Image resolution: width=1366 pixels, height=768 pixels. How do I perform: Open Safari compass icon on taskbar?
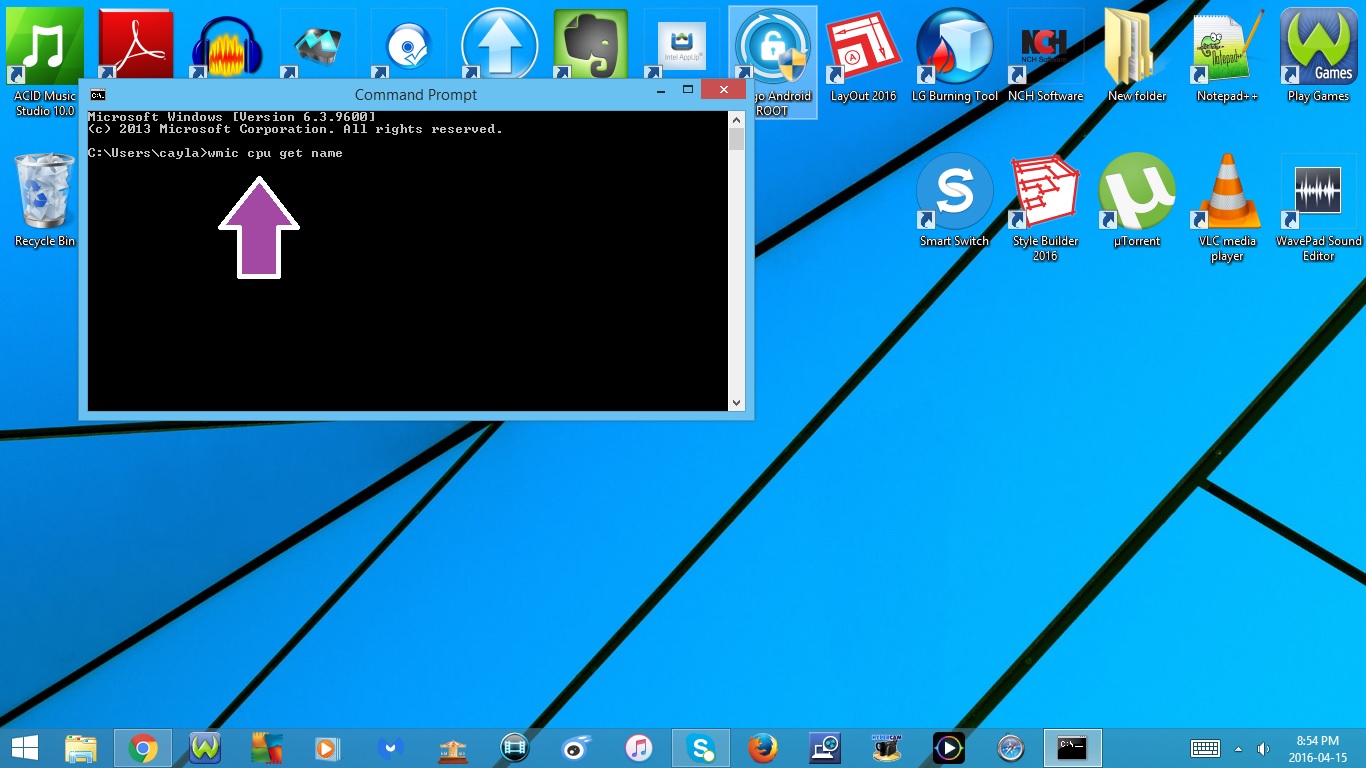pos(1011,747)
